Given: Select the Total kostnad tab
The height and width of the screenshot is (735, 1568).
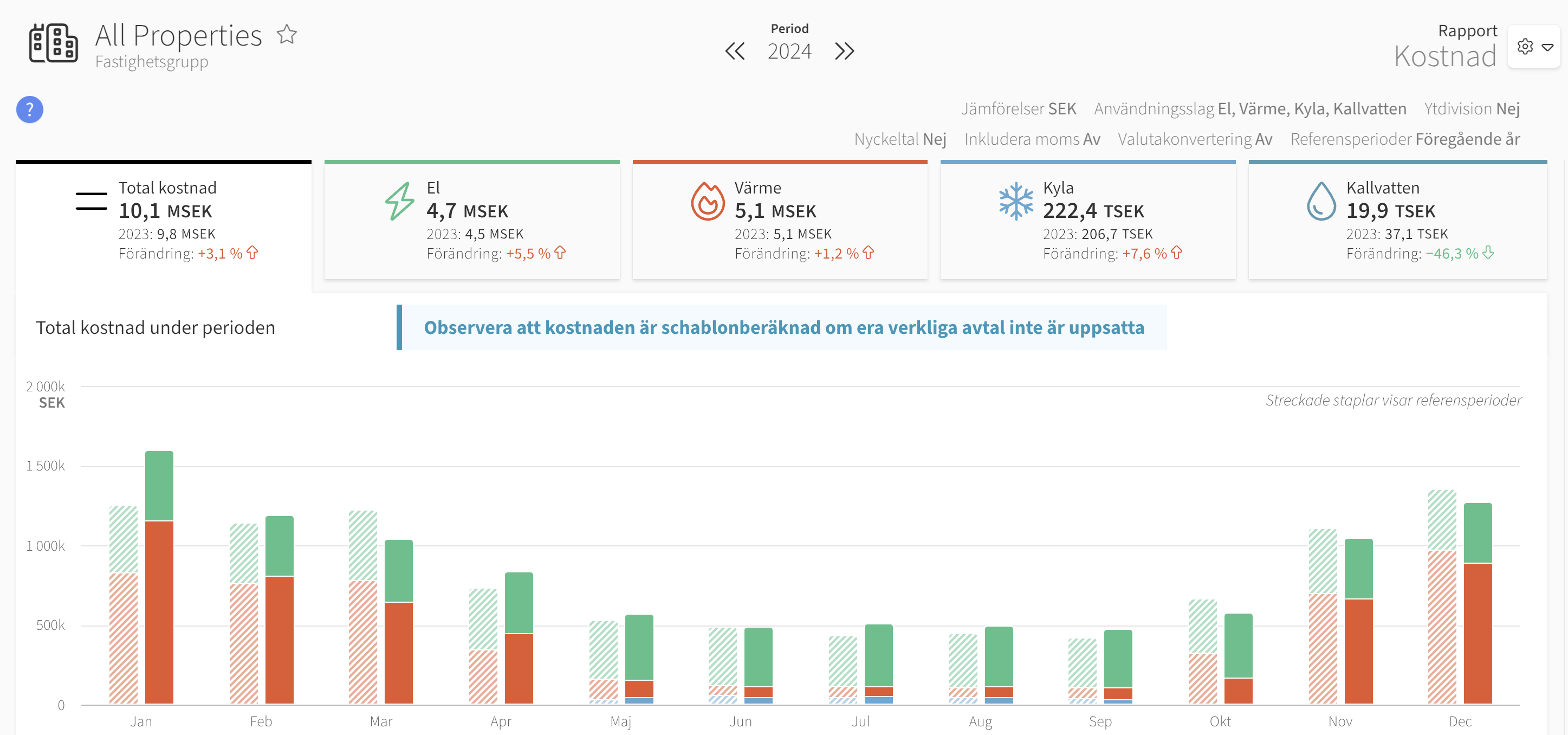Looking at the screenshot, I should [x=164, y=222].
